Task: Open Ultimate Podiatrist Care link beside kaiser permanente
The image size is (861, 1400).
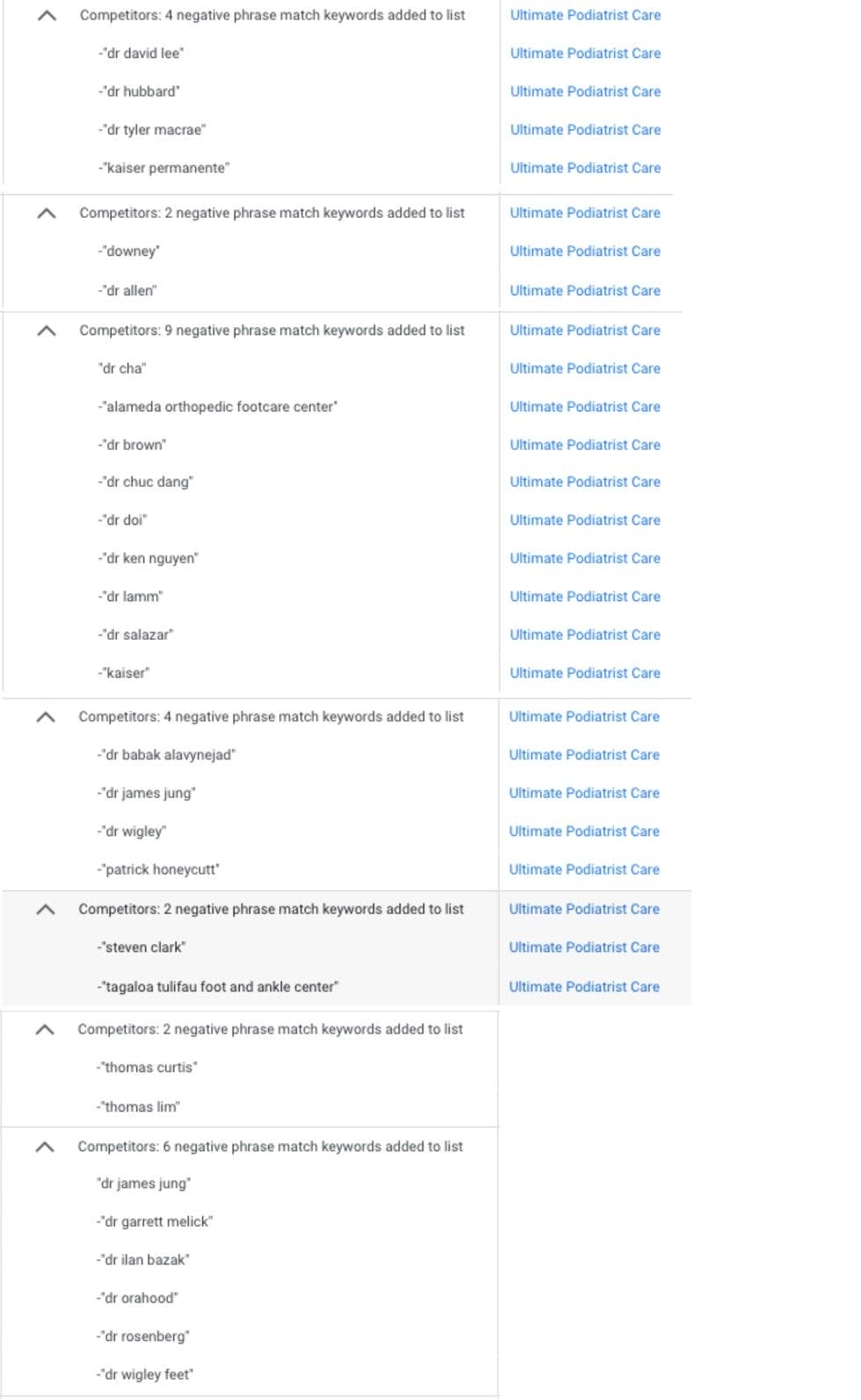Action: tap(585, 168)
